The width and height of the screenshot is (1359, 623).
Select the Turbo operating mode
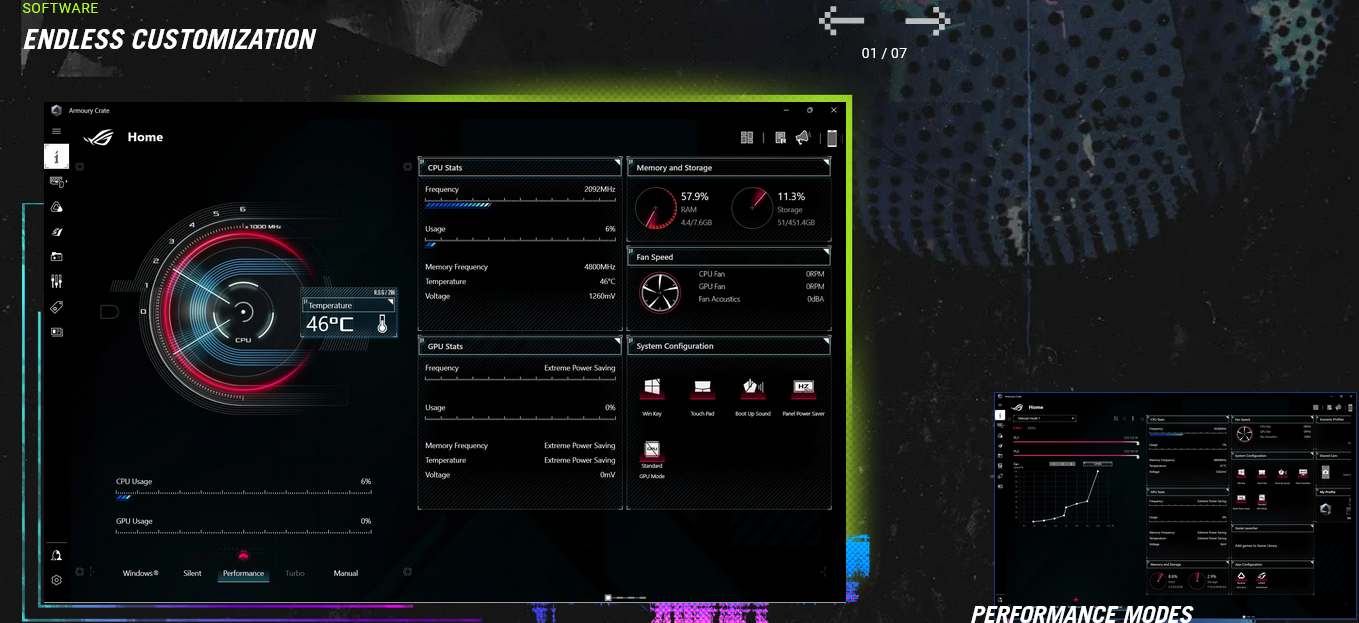coord(295,573)
